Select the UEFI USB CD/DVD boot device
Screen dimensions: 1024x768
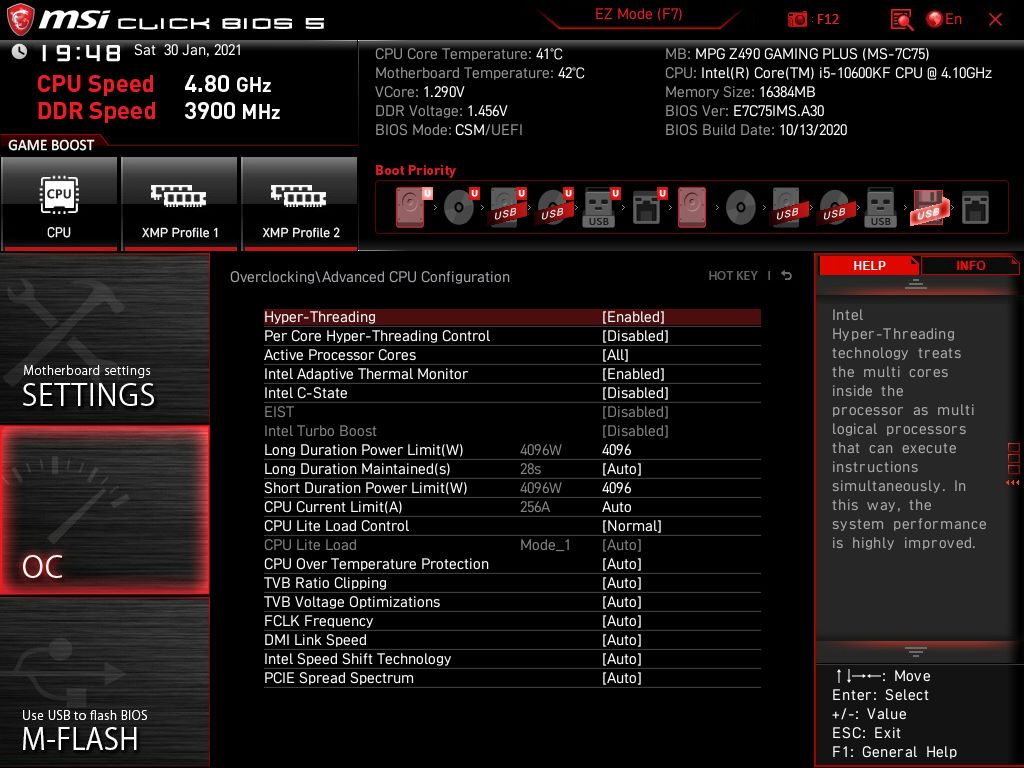[554, 207]
